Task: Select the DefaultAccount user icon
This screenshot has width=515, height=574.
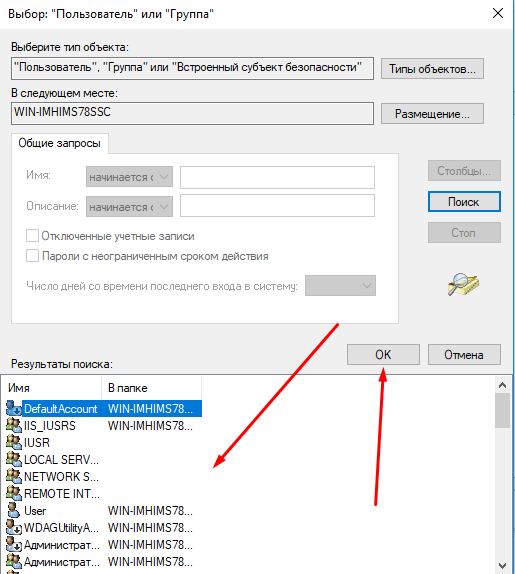Action: coord(14,408)
